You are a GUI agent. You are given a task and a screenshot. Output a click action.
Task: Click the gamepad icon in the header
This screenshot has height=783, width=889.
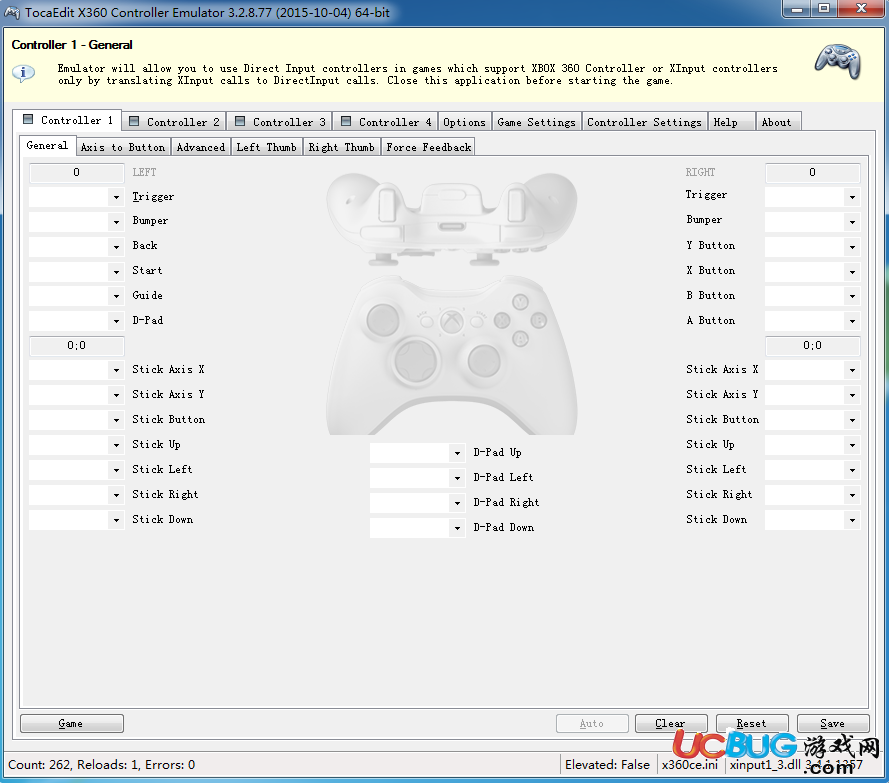tap(837, 62)
